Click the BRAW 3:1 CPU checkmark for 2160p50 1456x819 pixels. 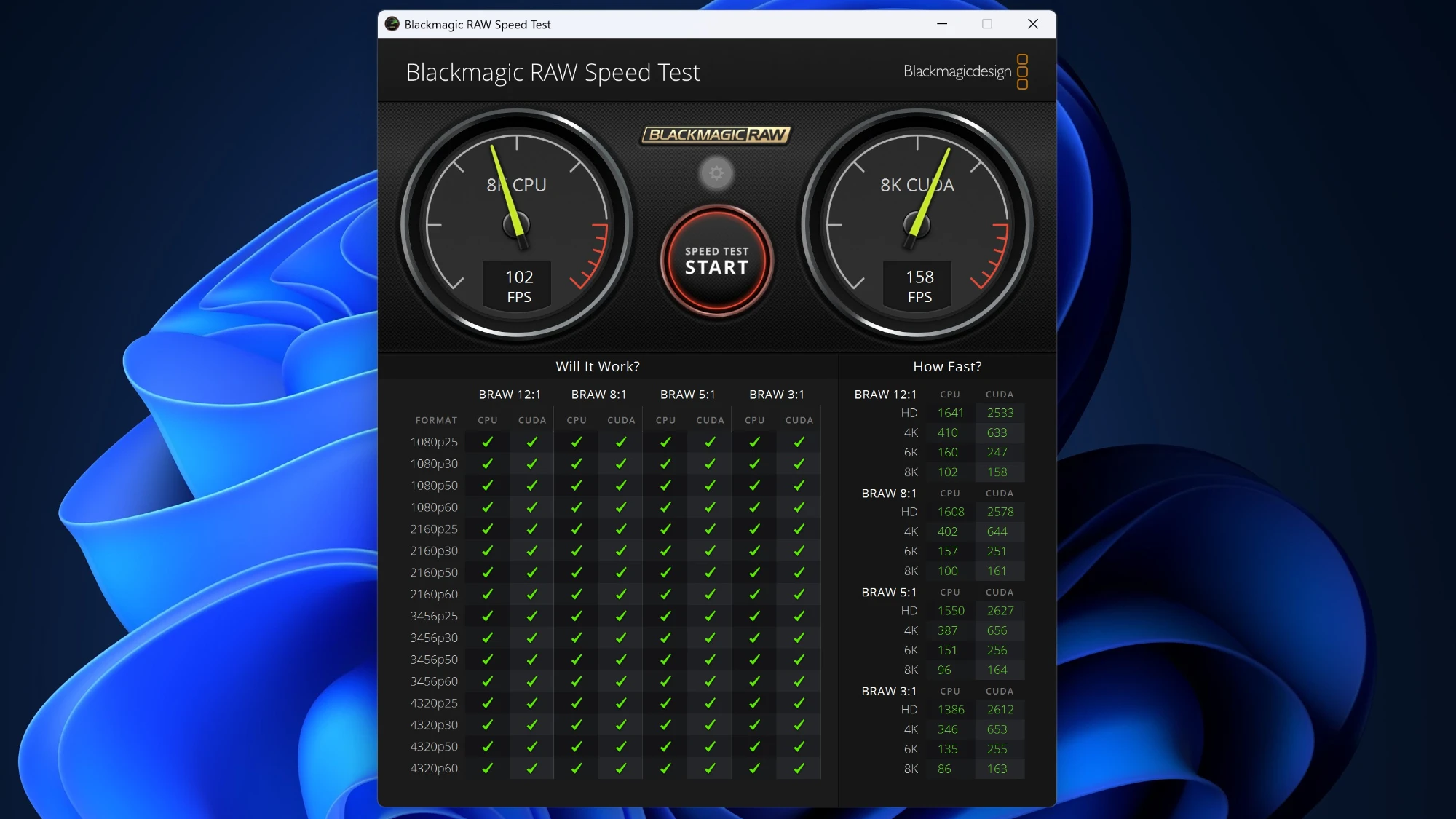[x=755, y=573]
